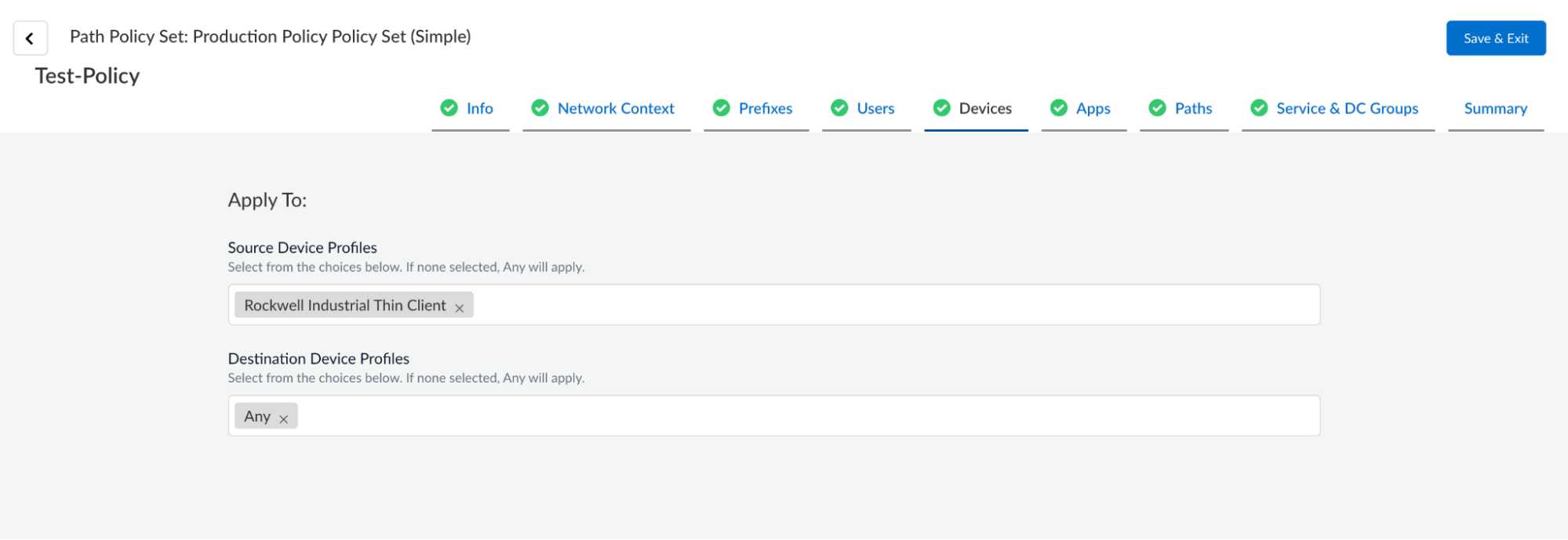Click the Info step checkmark icon

pyautogui.click(x=449, y=108)
